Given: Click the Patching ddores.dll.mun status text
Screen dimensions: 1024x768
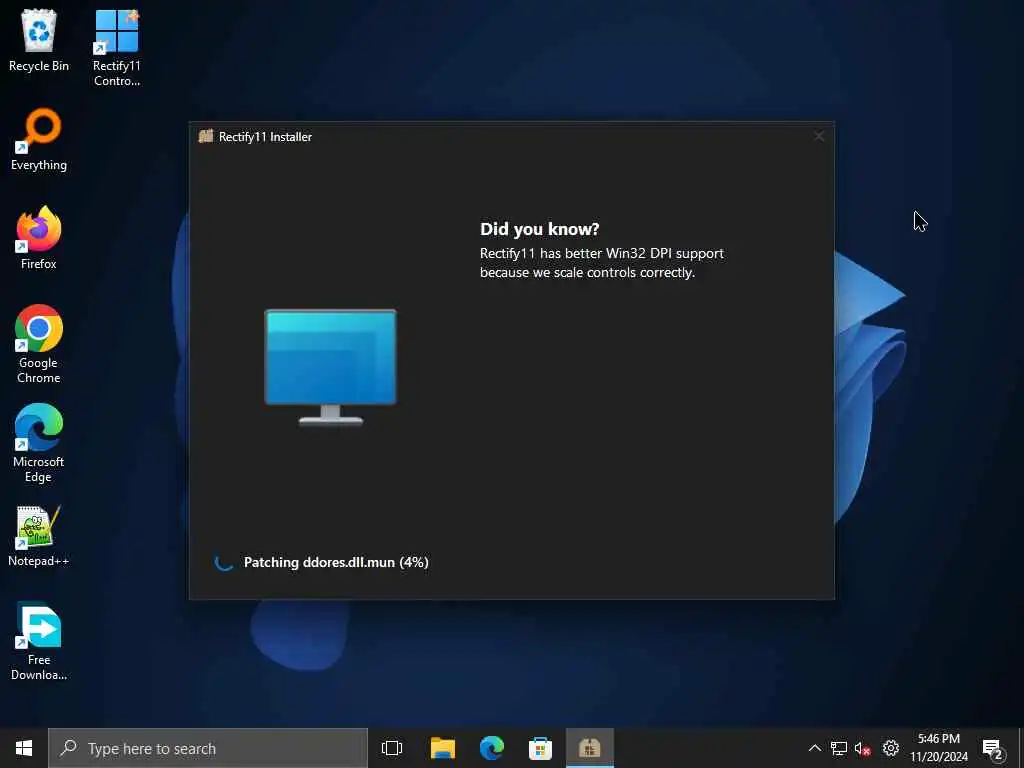Looking at the screenshot, I should pyautogui.click(x=336, y=562).
